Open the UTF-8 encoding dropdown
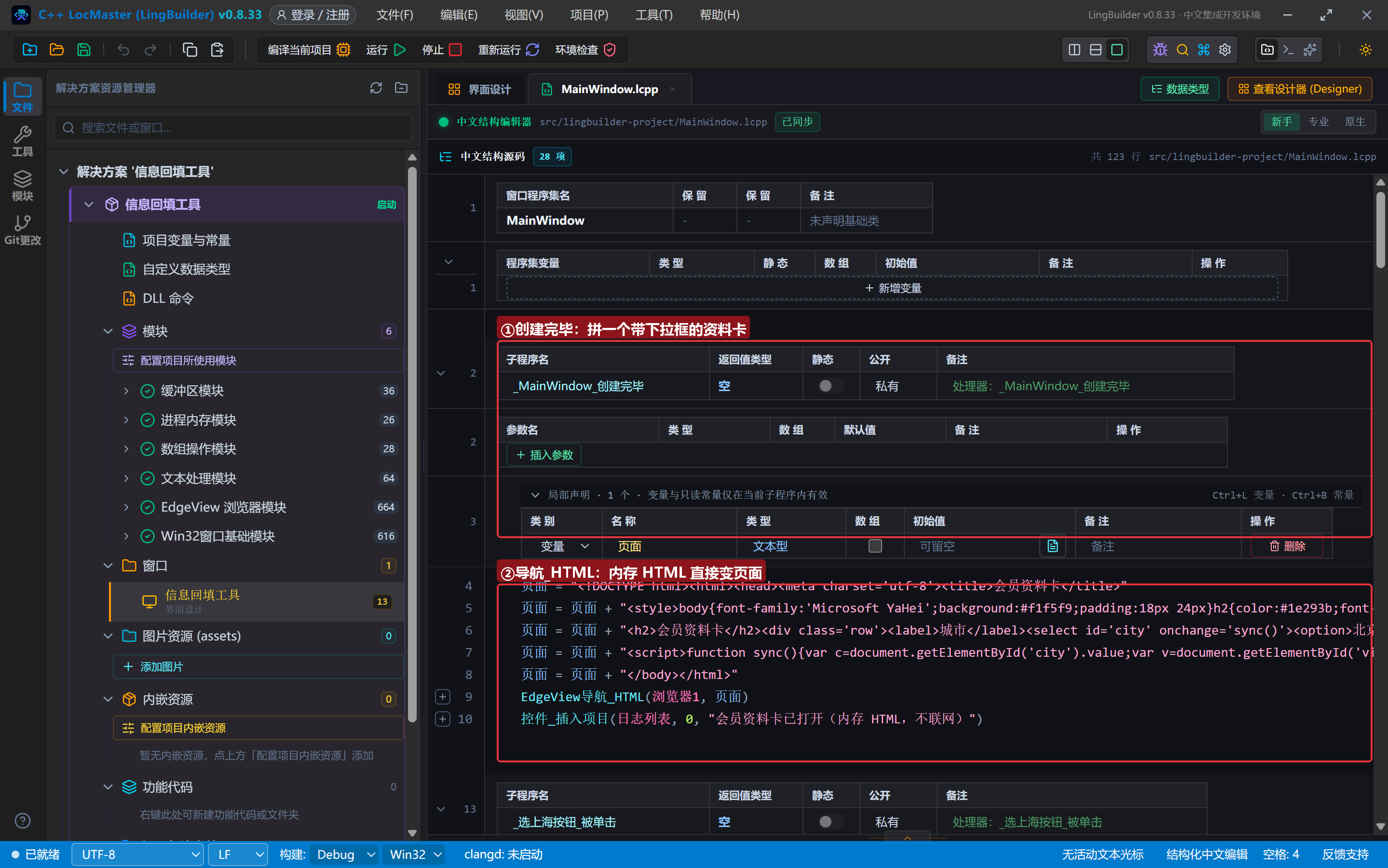1388x868 pixels. tap(138, 854)
